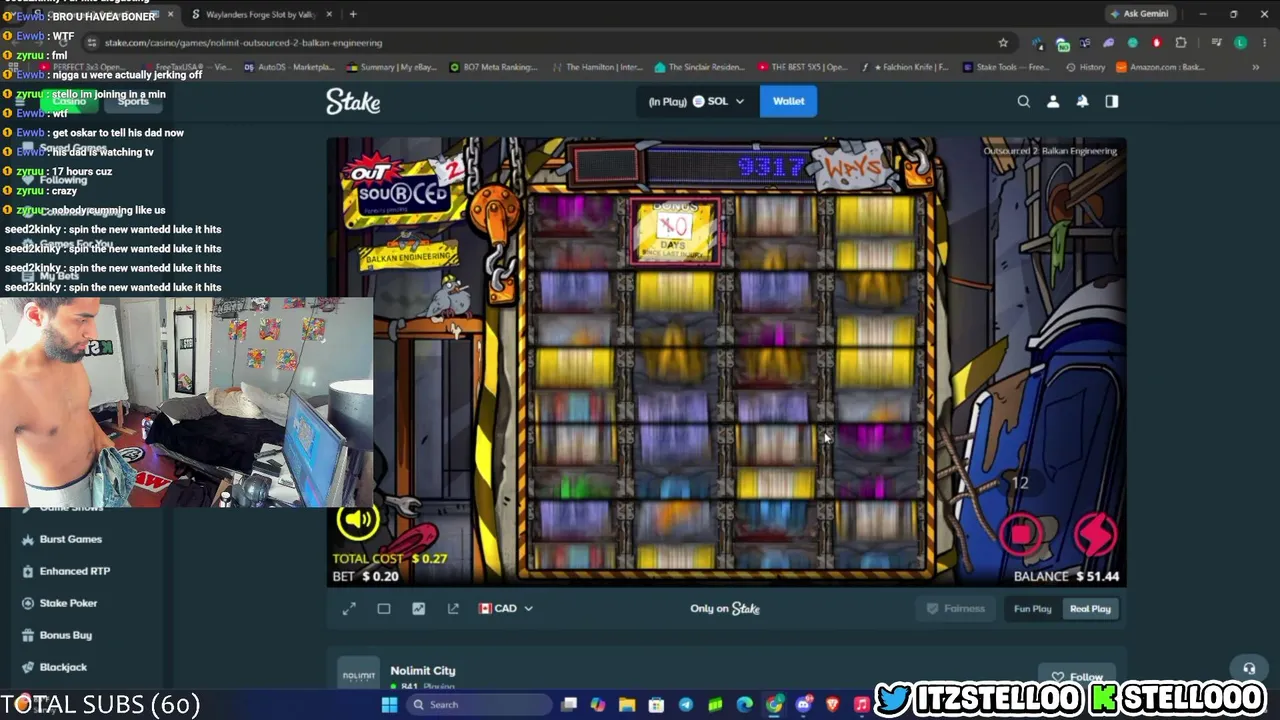
Task: Stop the autoplay spins
Action: (x=1021, y=534)
